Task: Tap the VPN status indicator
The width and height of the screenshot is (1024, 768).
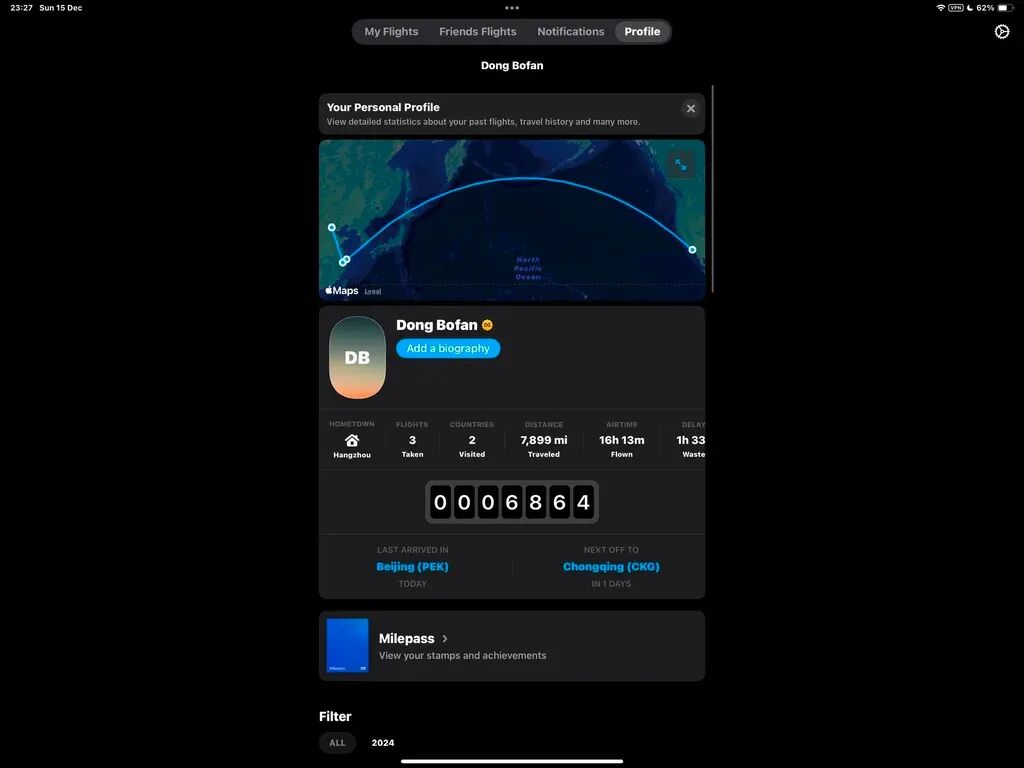Action: click(956, 8)
